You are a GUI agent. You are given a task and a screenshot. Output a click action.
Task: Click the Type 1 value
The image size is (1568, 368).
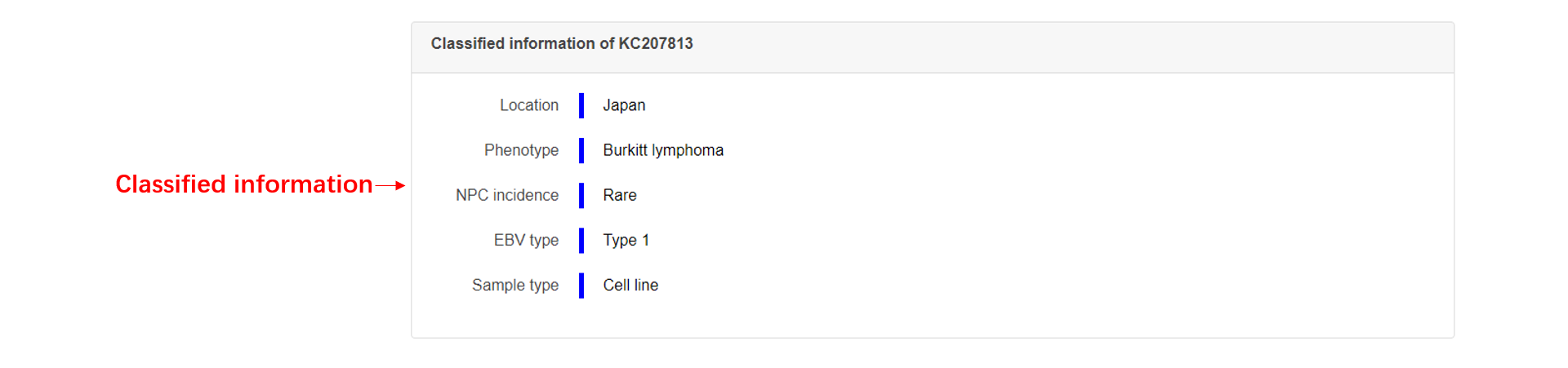626,240
